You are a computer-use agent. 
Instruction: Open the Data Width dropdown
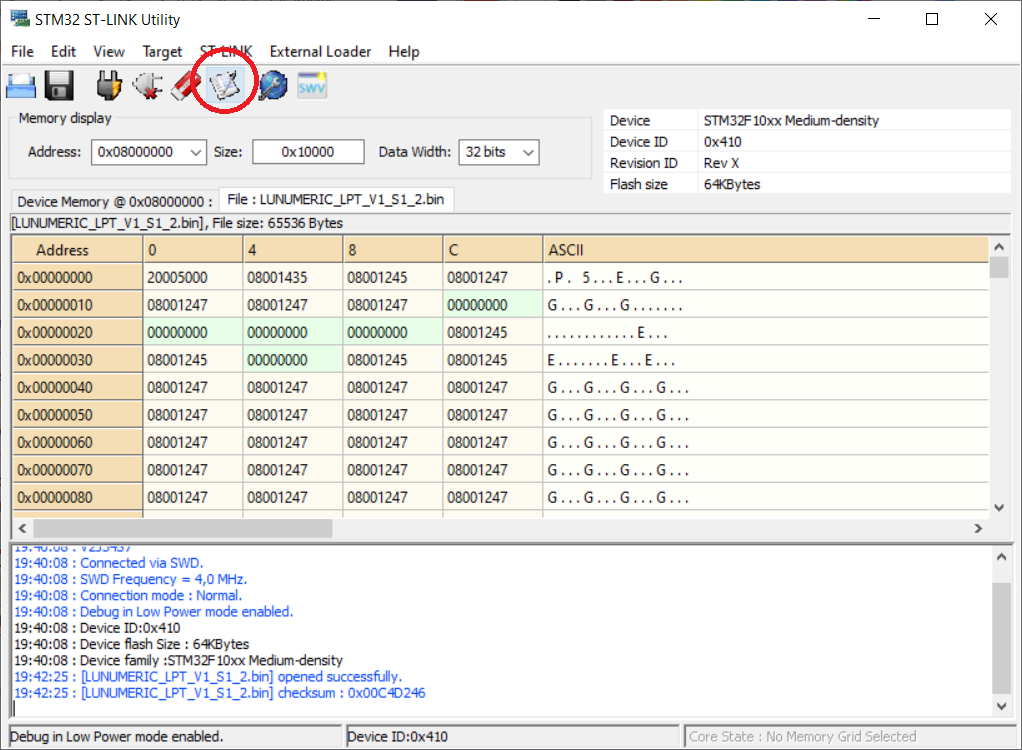pyautogui.click(x=527, y=152)
